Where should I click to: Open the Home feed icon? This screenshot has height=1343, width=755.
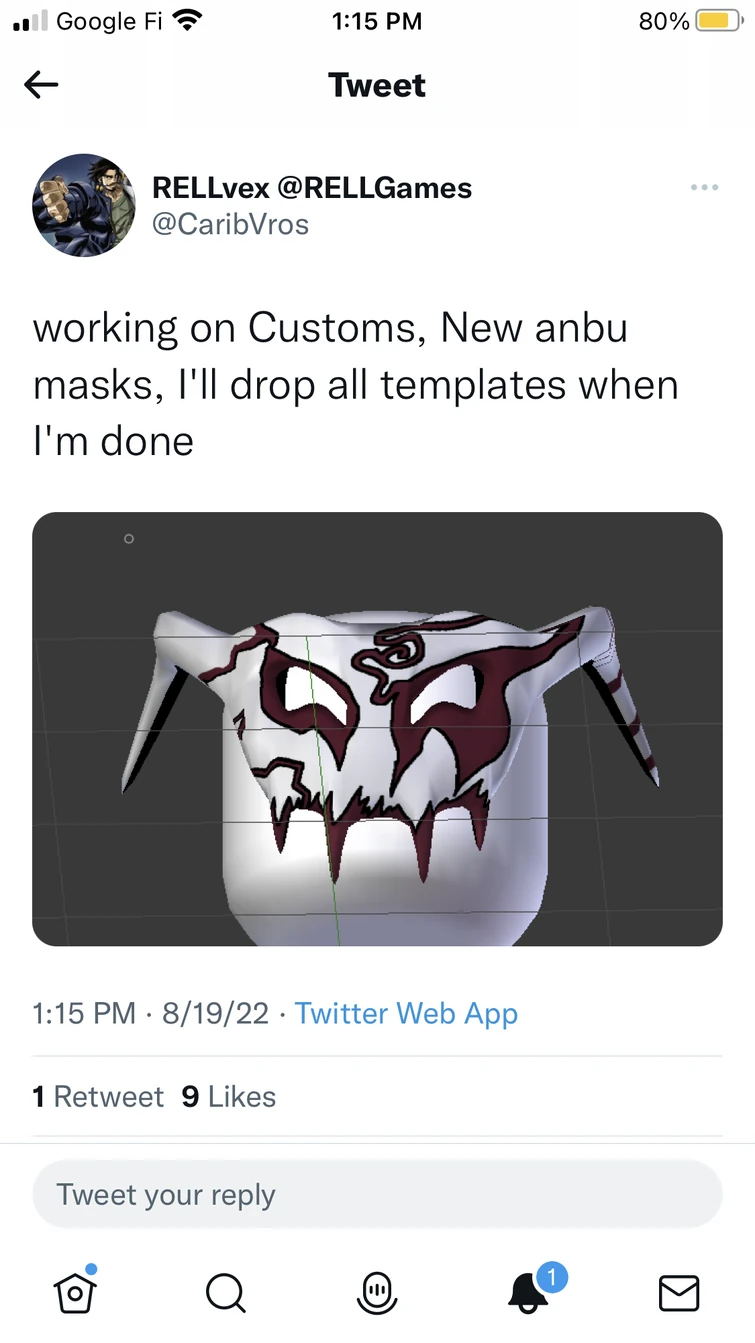point(75,1291)
